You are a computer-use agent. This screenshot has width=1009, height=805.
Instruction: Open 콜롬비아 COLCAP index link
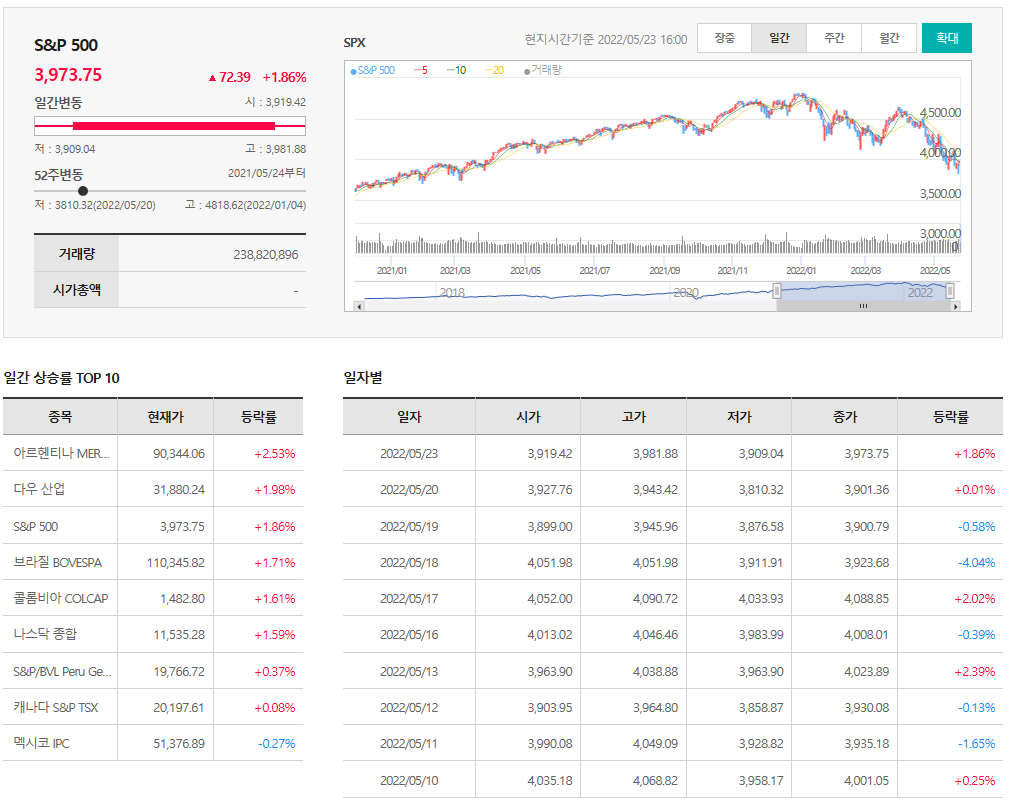click(x=60, y=598)
